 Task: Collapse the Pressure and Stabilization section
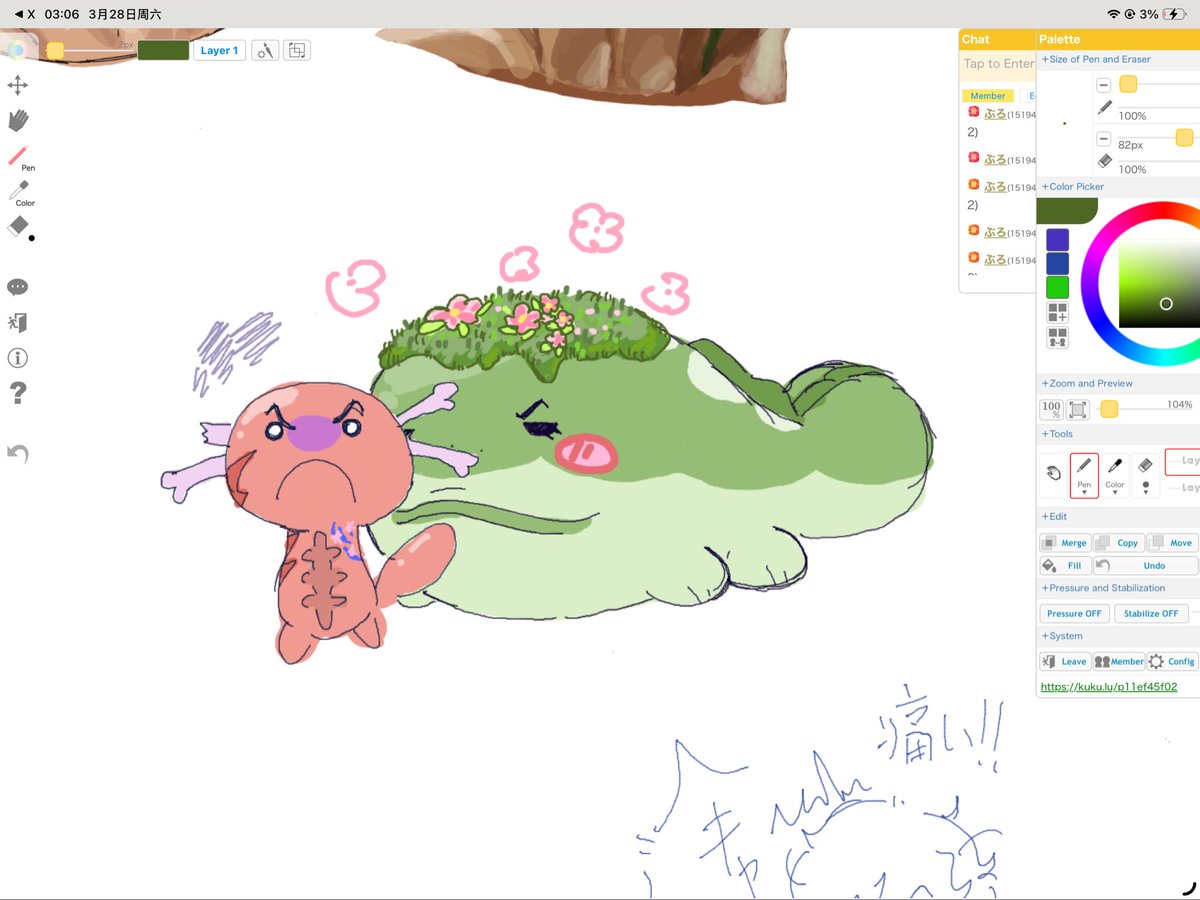click(1103, 588)
